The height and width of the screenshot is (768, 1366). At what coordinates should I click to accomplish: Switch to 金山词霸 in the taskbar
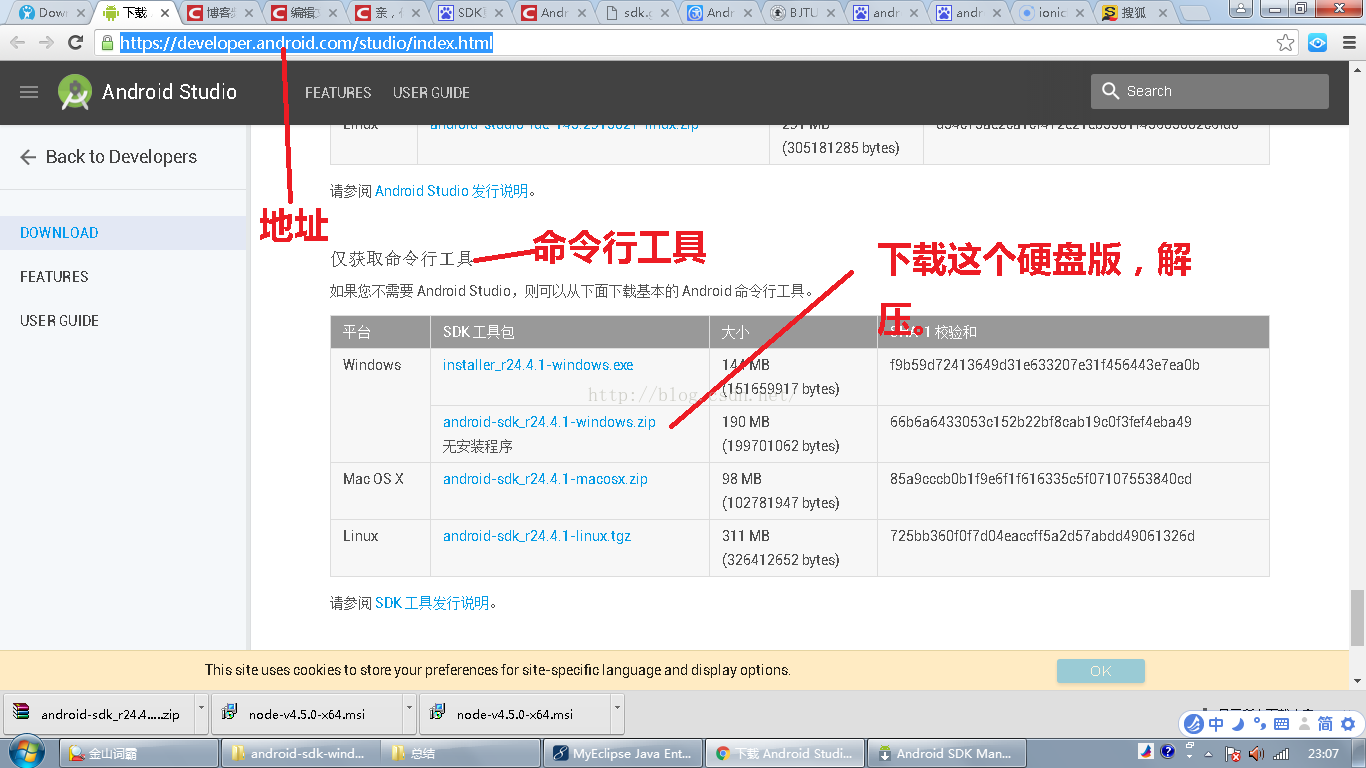tap(139, 753)
